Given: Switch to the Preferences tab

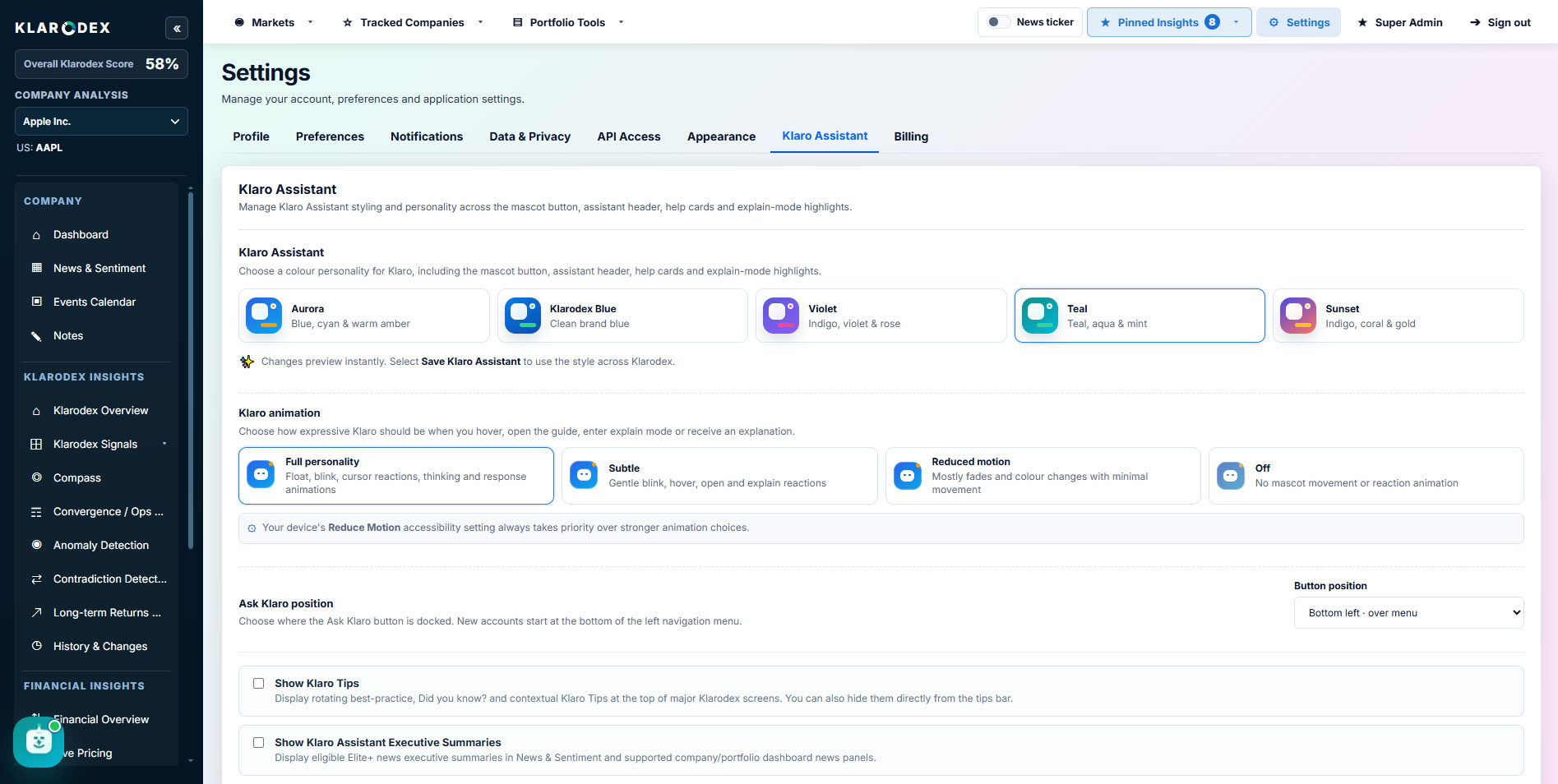Looking at the screenshot, I should coord(330,136).
